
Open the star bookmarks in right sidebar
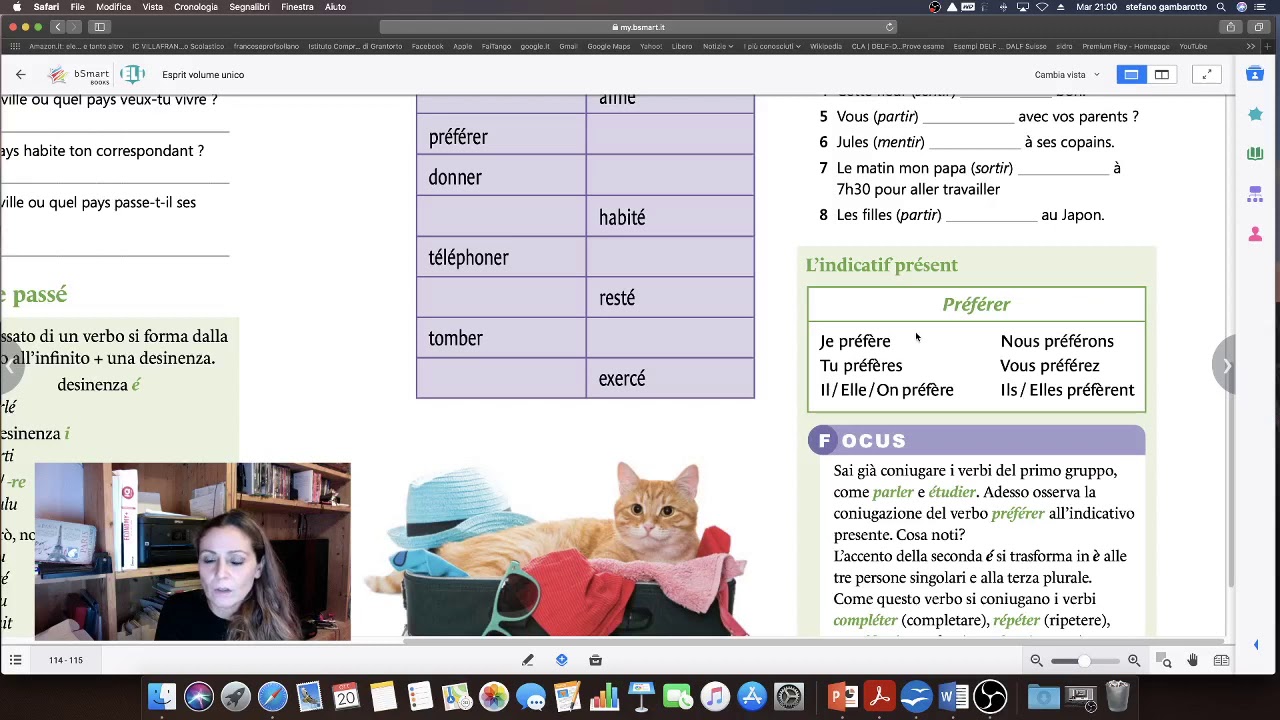click(x=1255, y=114)
